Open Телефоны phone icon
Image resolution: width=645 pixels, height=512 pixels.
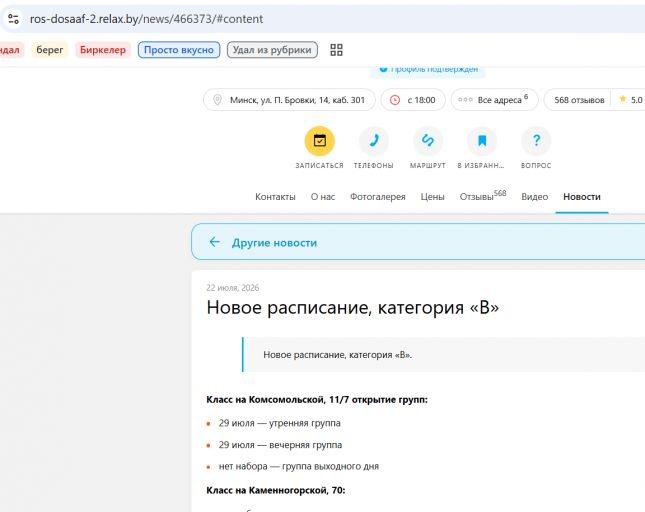(x=374, y=141)
